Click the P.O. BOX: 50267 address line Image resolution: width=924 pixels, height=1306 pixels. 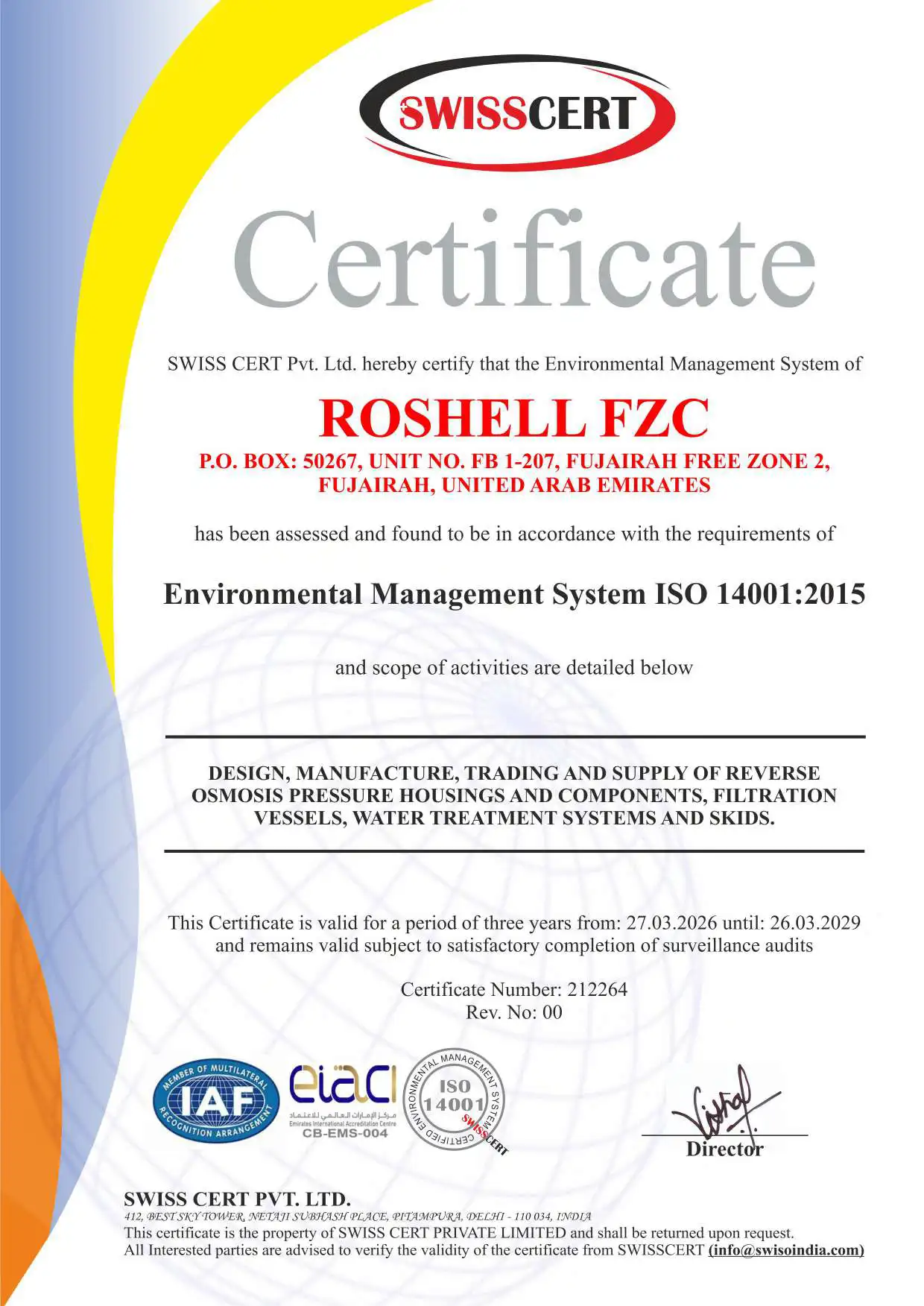coord(514,461)
